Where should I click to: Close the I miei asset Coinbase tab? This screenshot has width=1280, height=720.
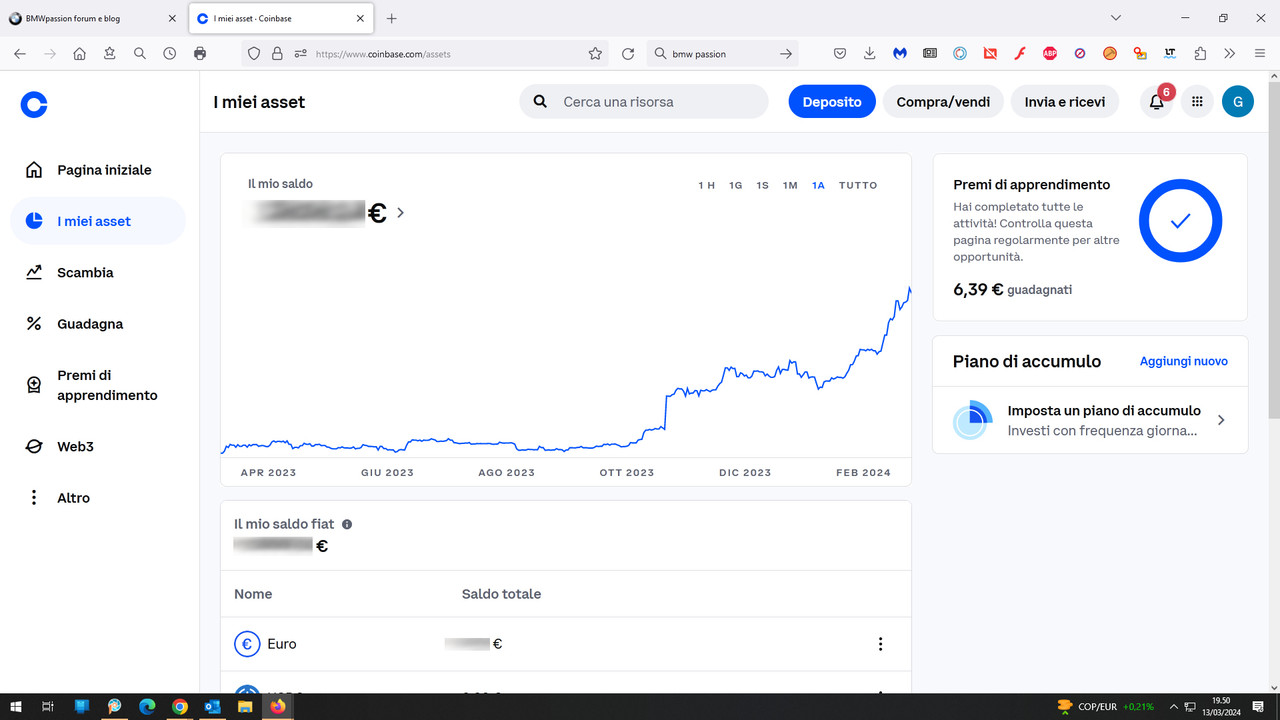(x=361, y=18)
